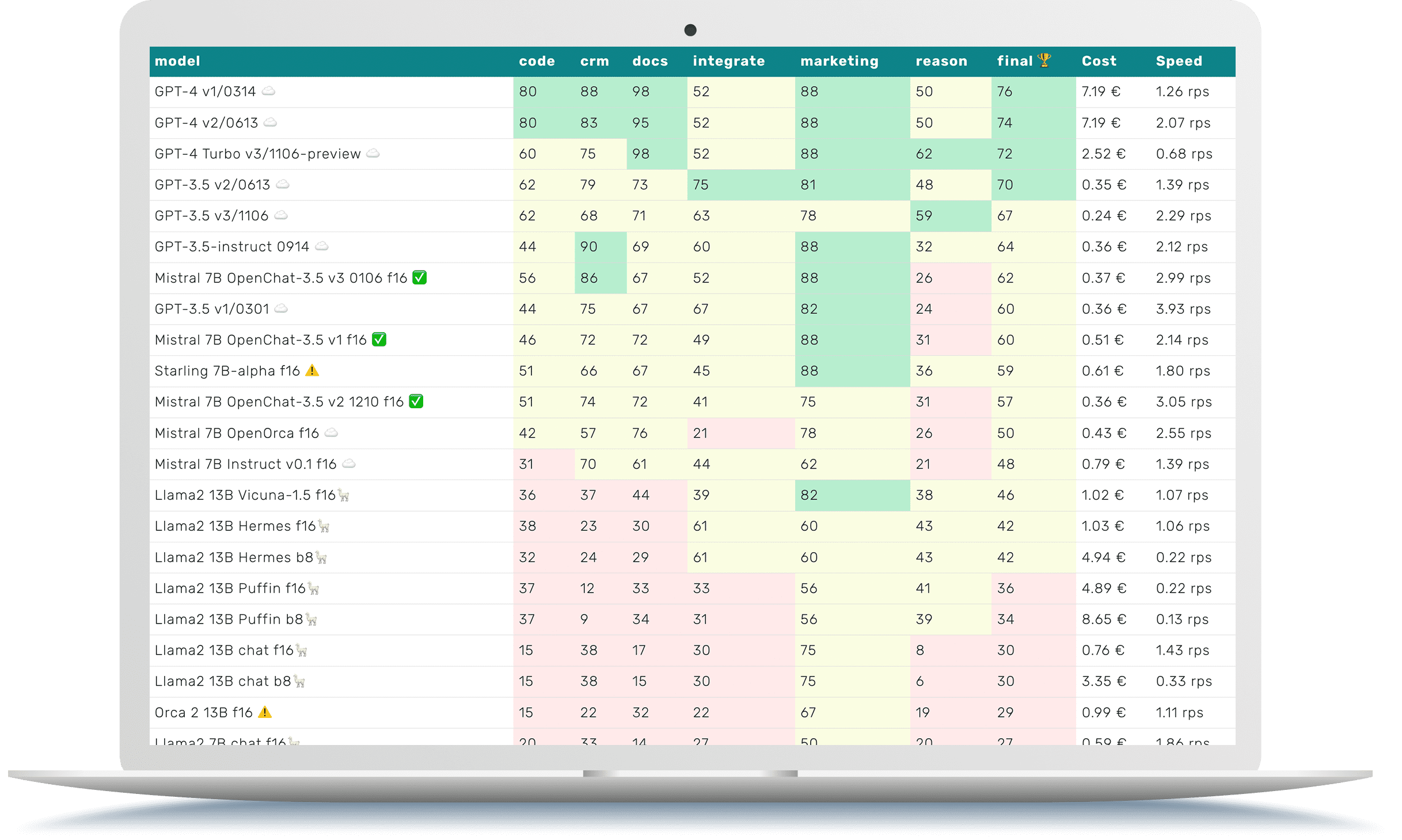Select the Llama2 13B Hermes f16 model name
1402x840 pixels.
point(235,526)
